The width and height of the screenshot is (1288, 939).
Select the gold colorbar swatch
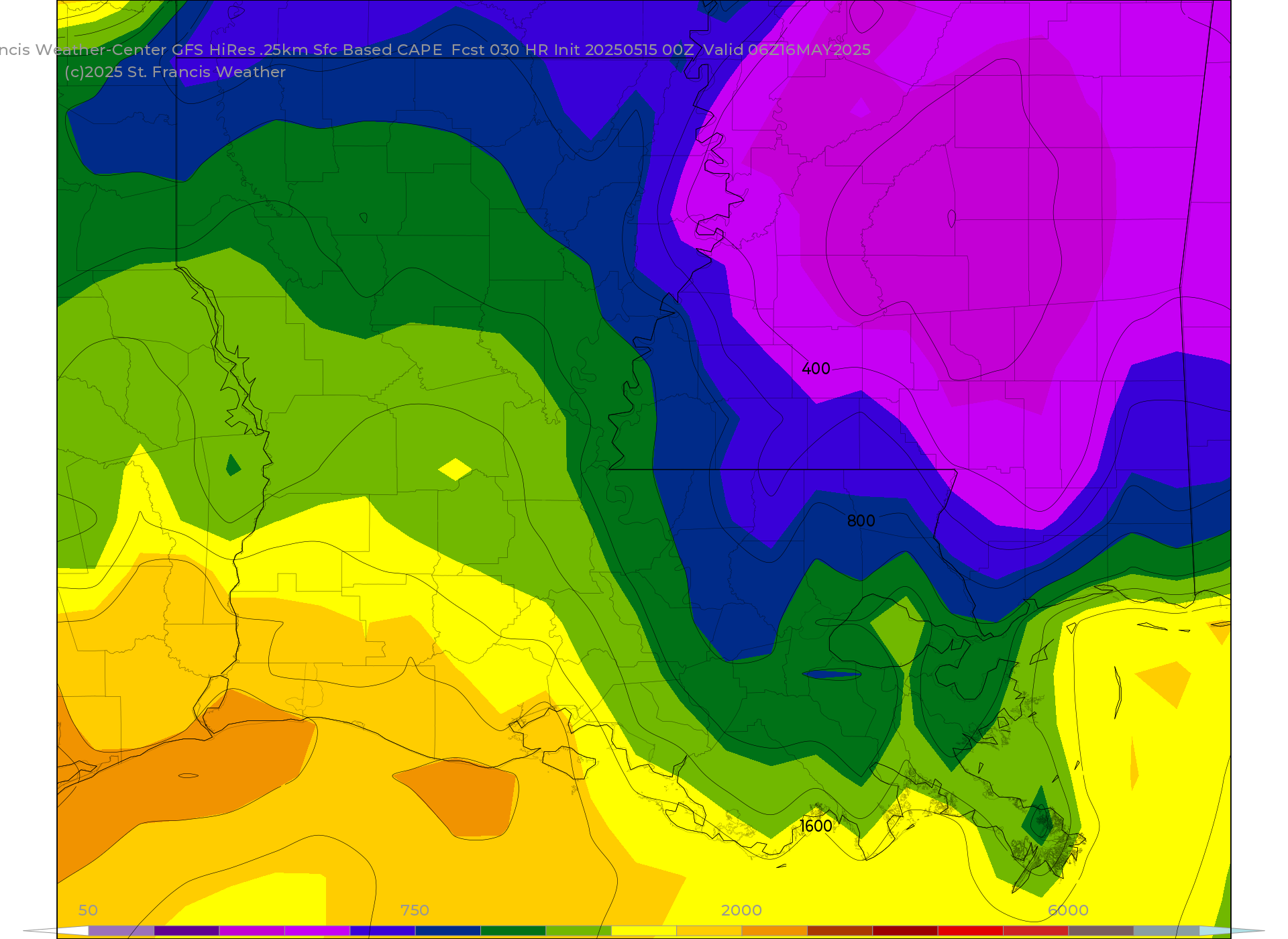pos(709,930)
